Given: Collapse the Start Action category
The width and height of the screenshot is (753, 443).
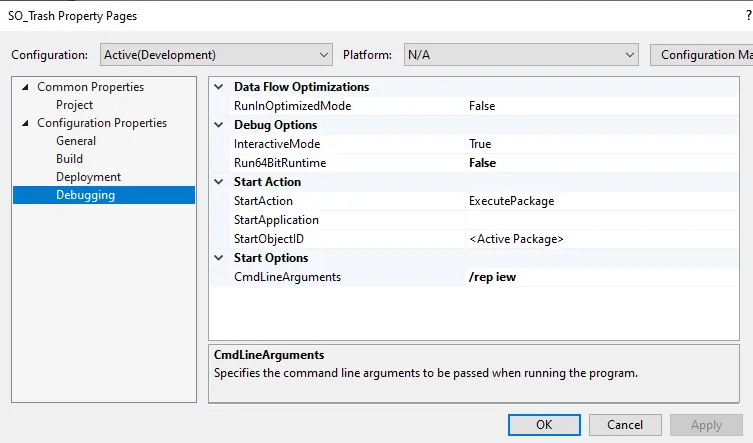Looking at the screenshot, I should [x=220, y=182].
